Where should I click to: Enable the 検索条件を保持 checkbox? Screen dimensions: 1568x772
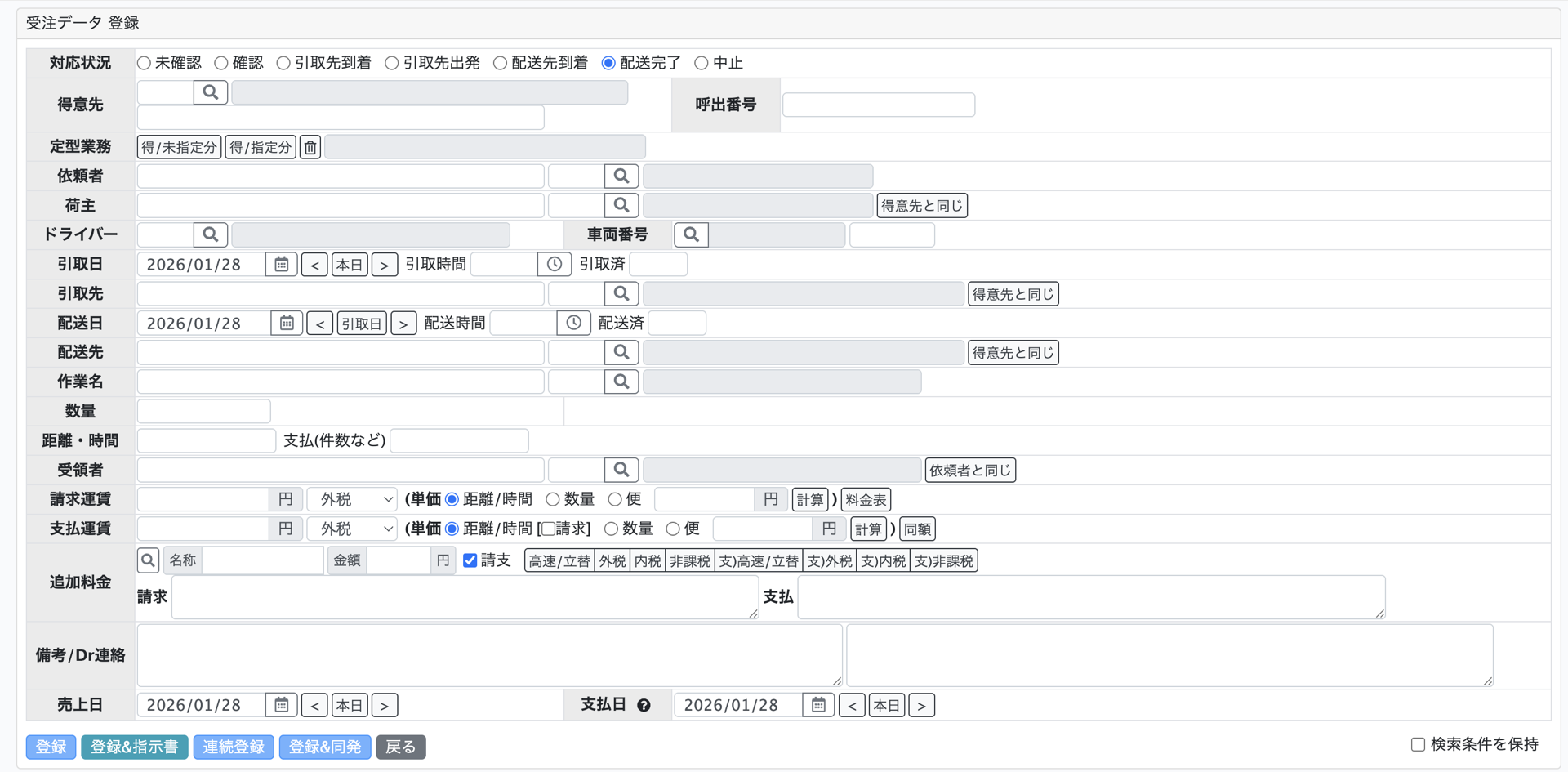[x=1417, y=743]
